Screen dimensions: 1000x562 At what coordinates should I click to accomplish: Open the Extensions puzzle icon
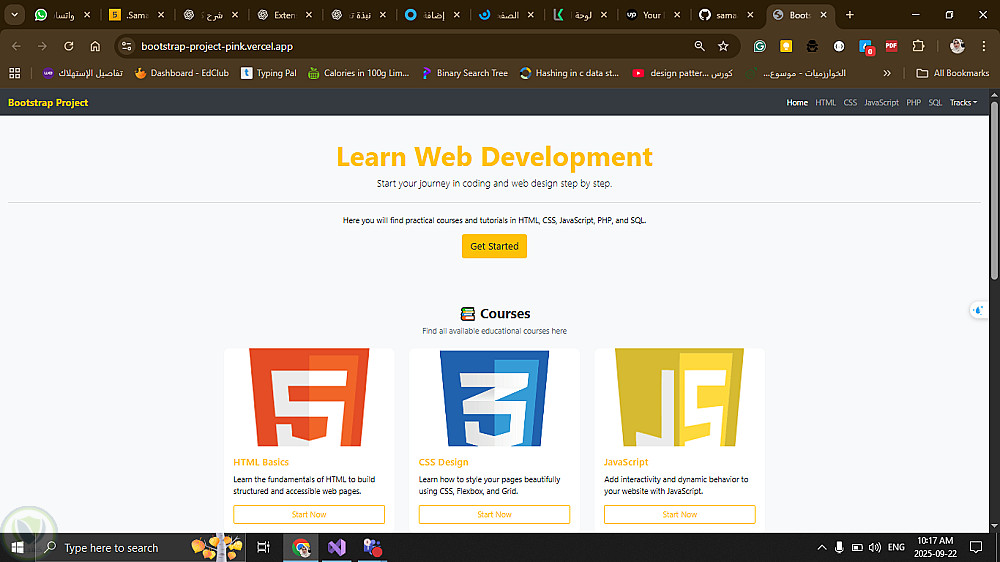coord(918,46)
